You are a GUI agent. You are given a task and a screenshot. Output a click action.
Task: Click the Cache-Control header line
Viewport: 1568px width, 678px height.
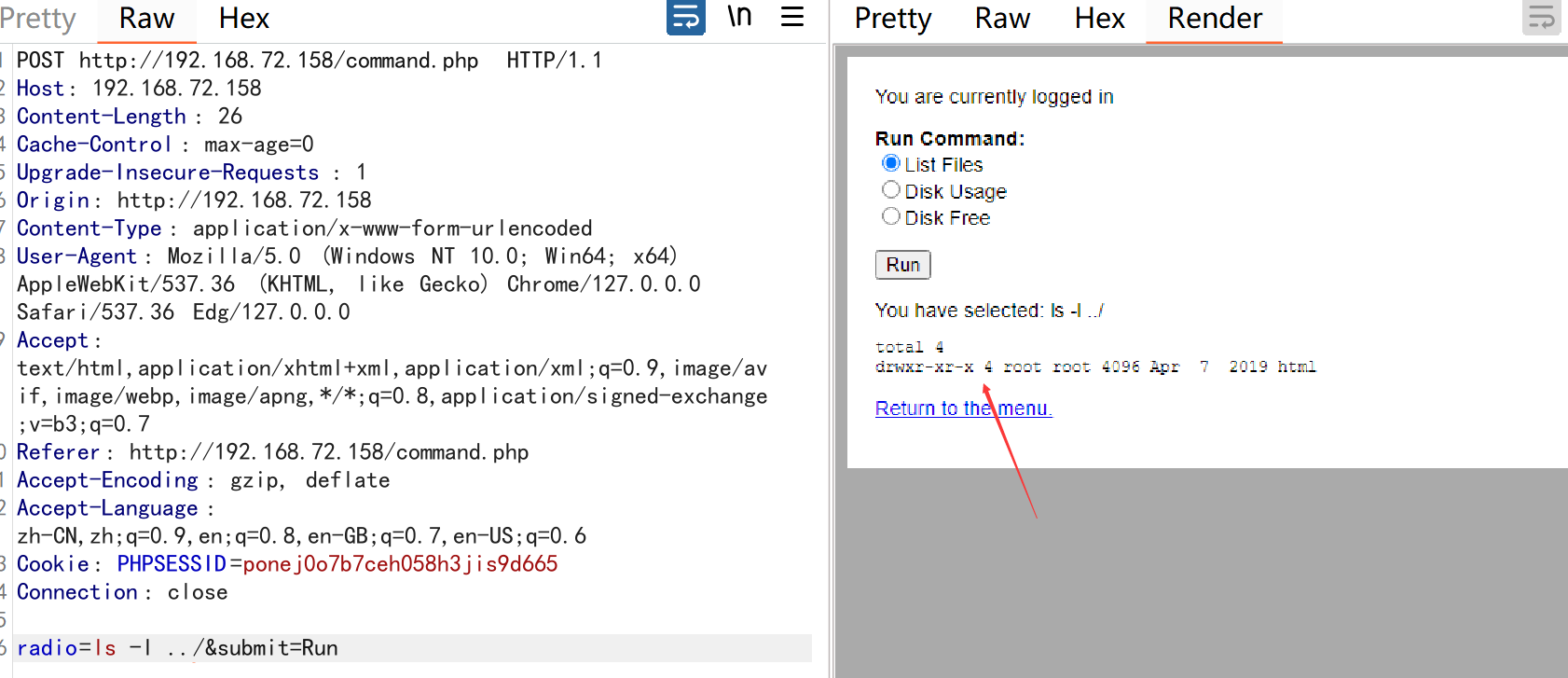click(165, 145)
